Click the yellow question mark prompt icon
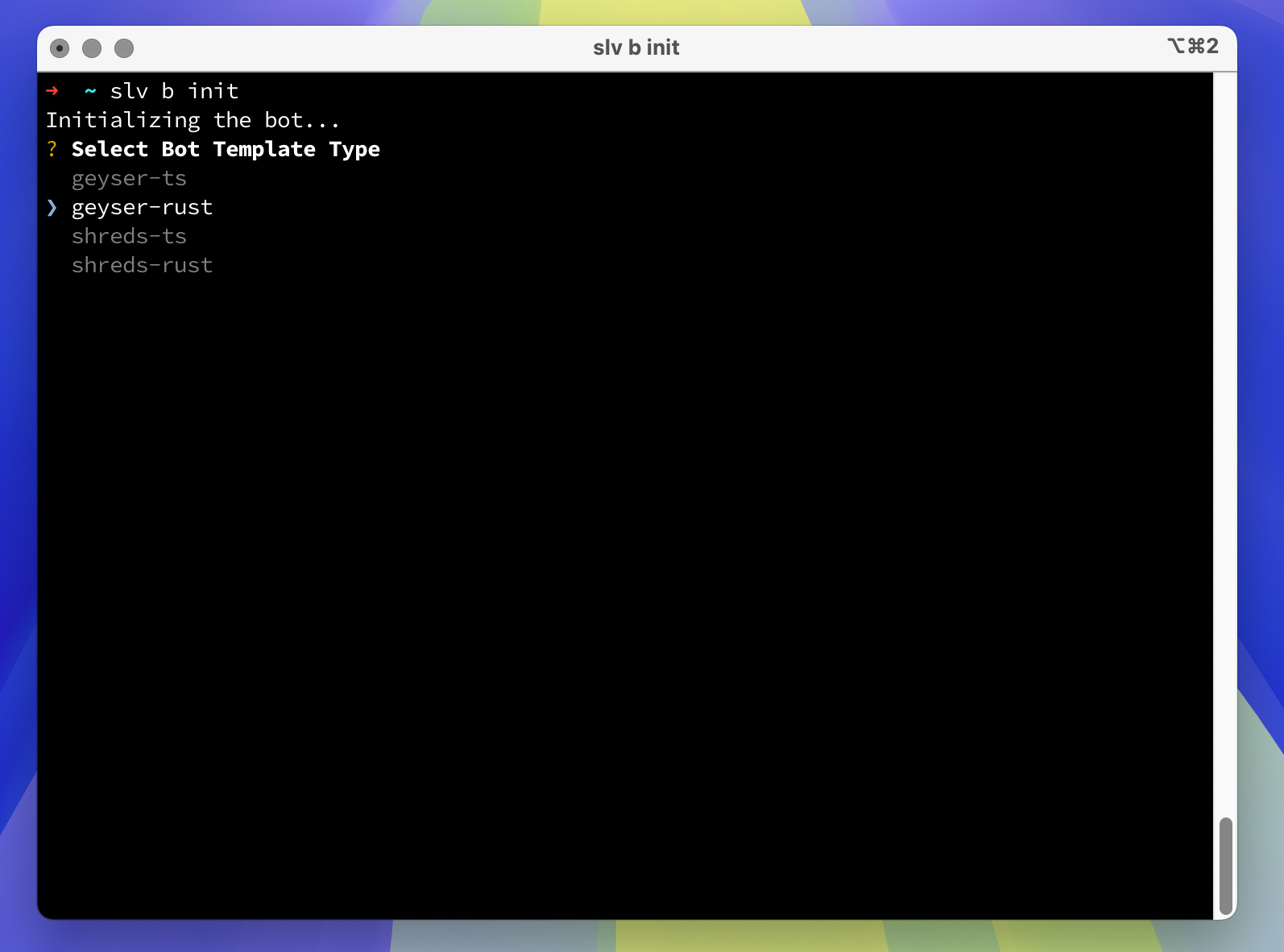Viewport: 1284px width, 952px height. [52, 149]
